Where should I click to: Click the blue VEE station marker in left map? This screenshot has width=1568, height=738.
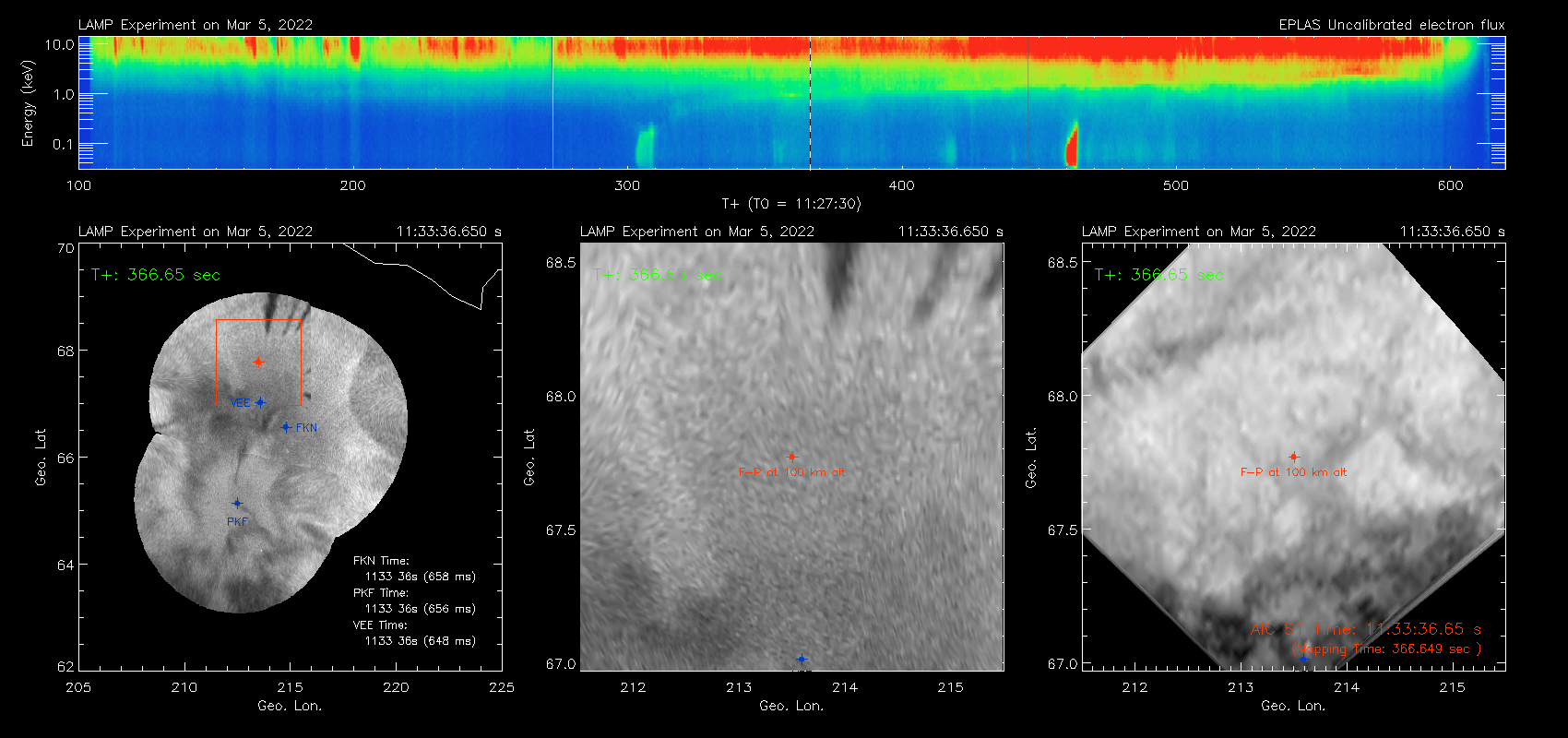[261, 402]
